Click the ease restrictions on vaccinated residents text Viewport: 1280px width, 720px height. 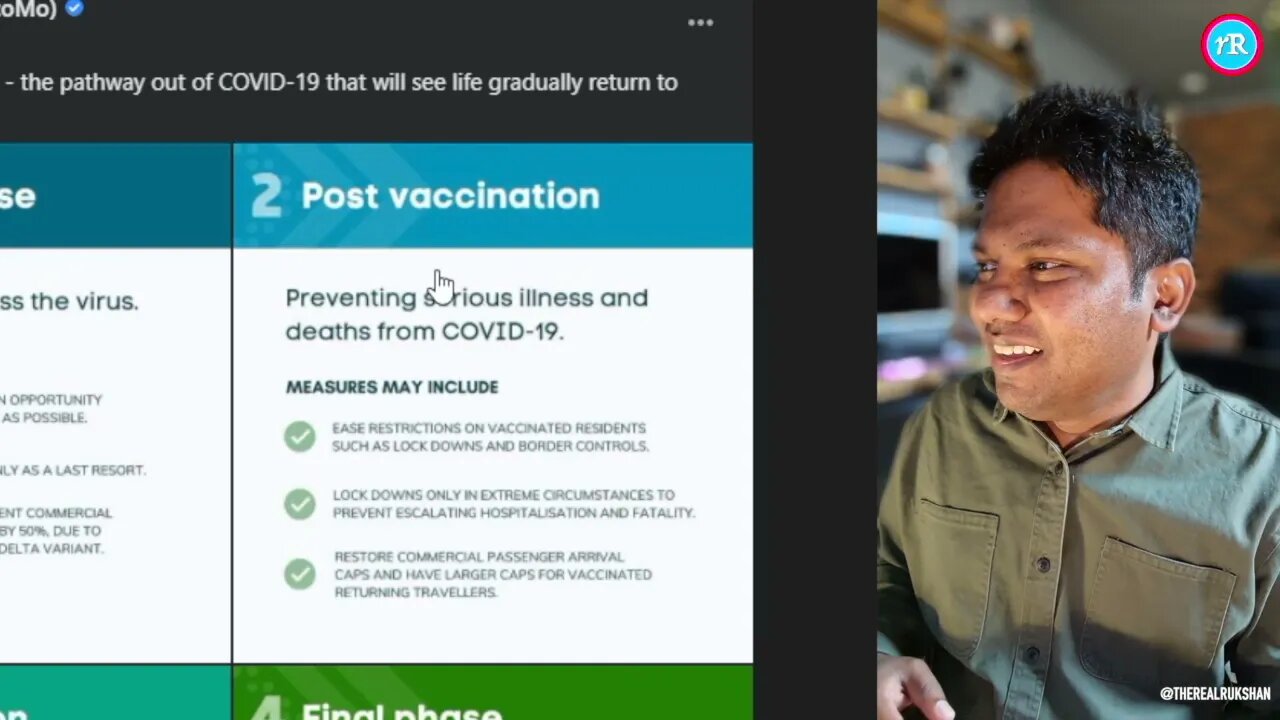(490, 437)
